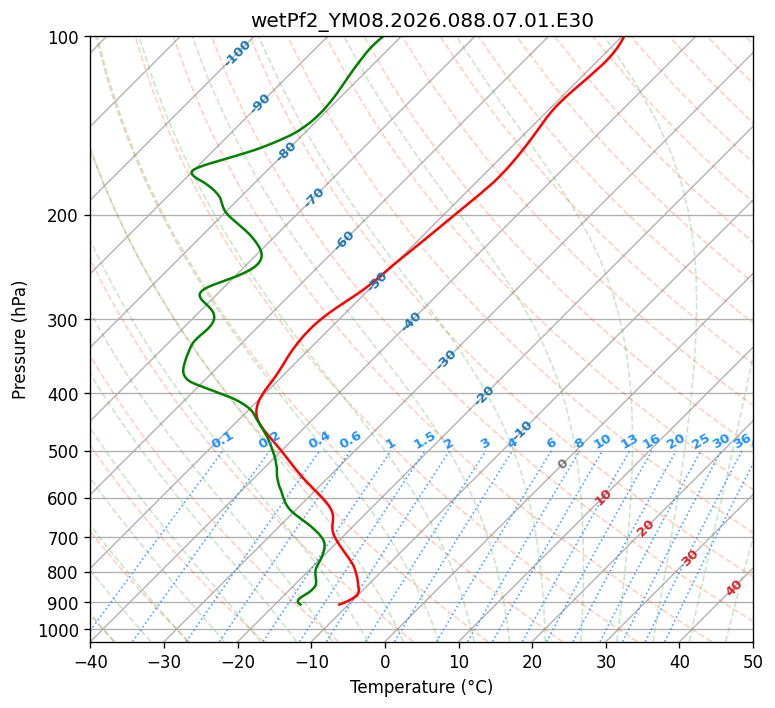Click the −40 temperature axis tick label
The width and height of the screenshot is (775, 708).
tap(90, 661)
